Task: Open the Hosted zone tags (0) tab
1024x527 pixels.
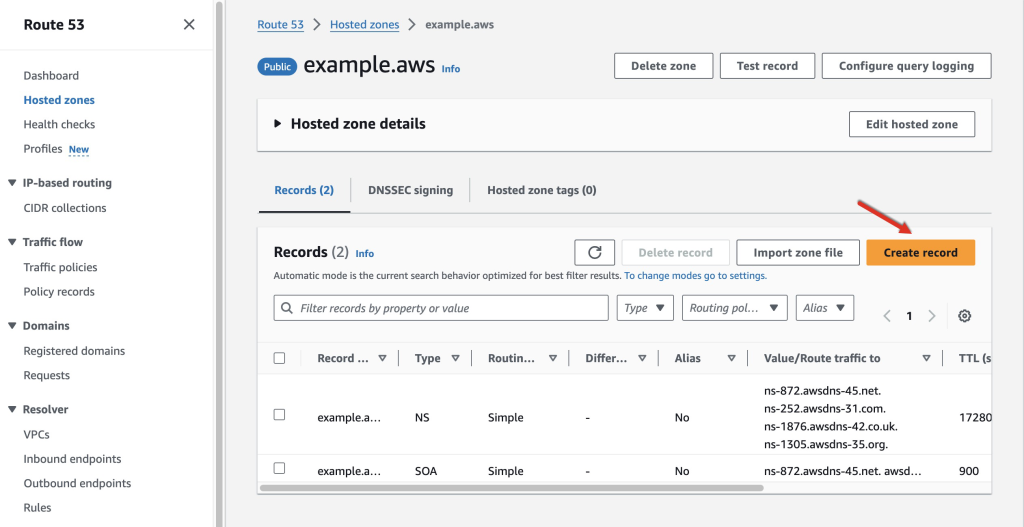Action: 542,191
